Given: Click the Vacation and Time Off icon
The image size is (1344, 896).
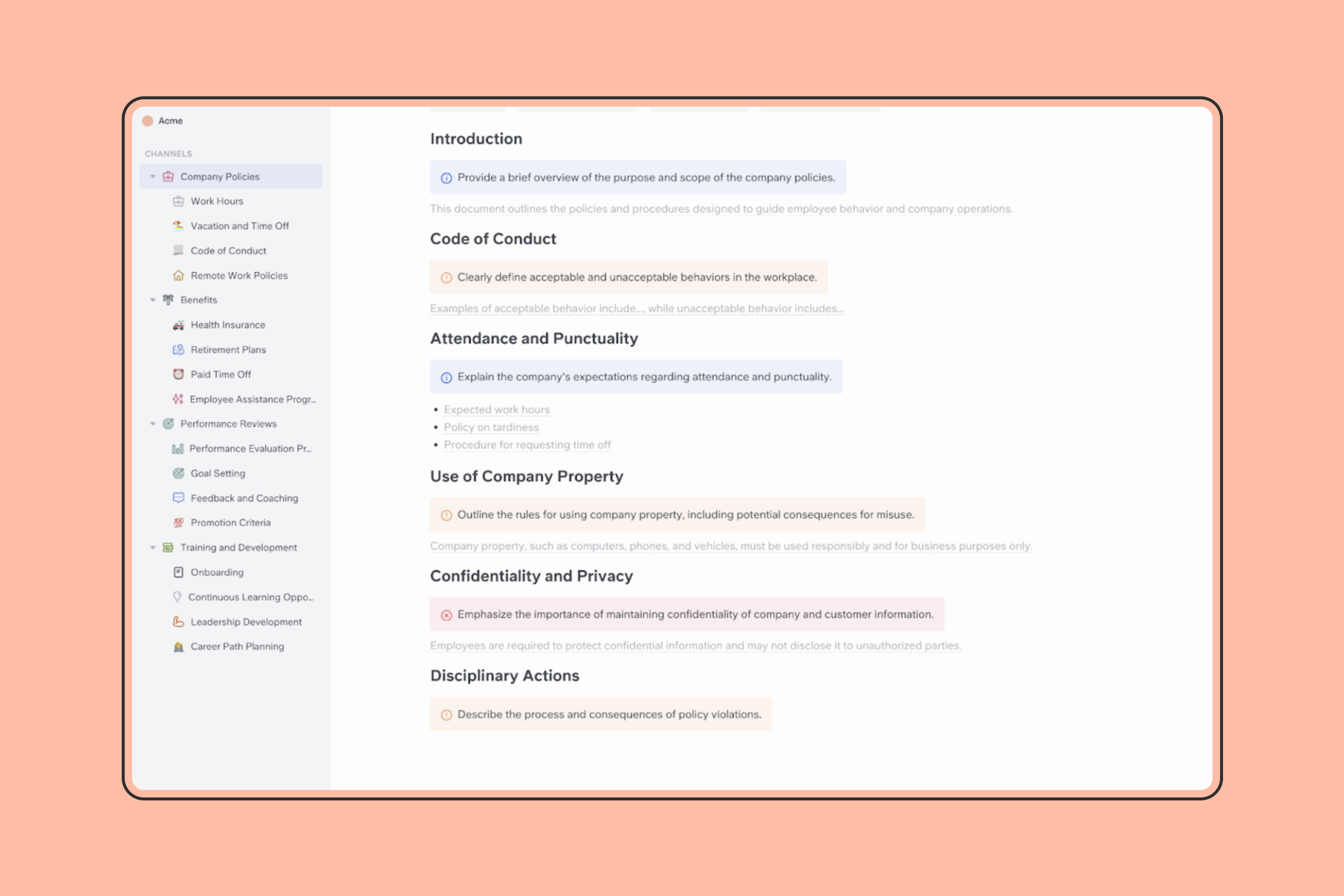Looking at the screenshot, I should pyautogui.click(x=178, y=226).
